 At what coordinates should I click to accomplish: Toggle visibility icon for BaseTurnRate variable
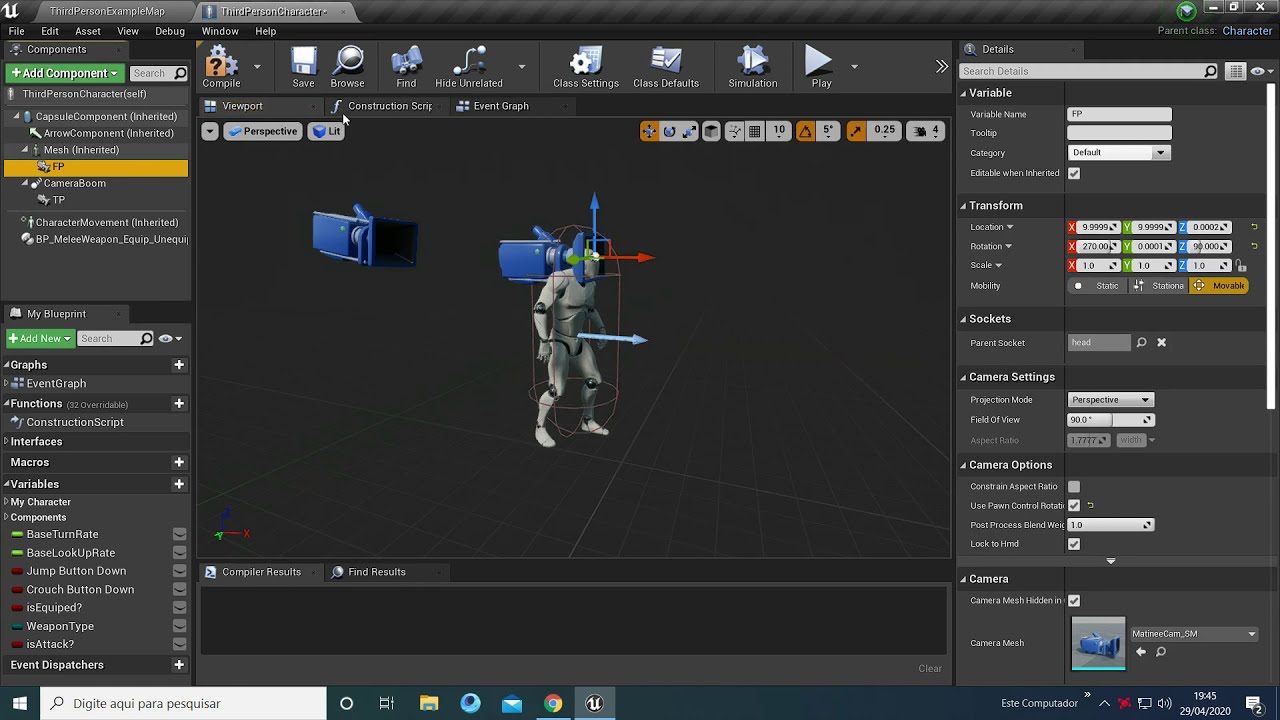point(180,534)
